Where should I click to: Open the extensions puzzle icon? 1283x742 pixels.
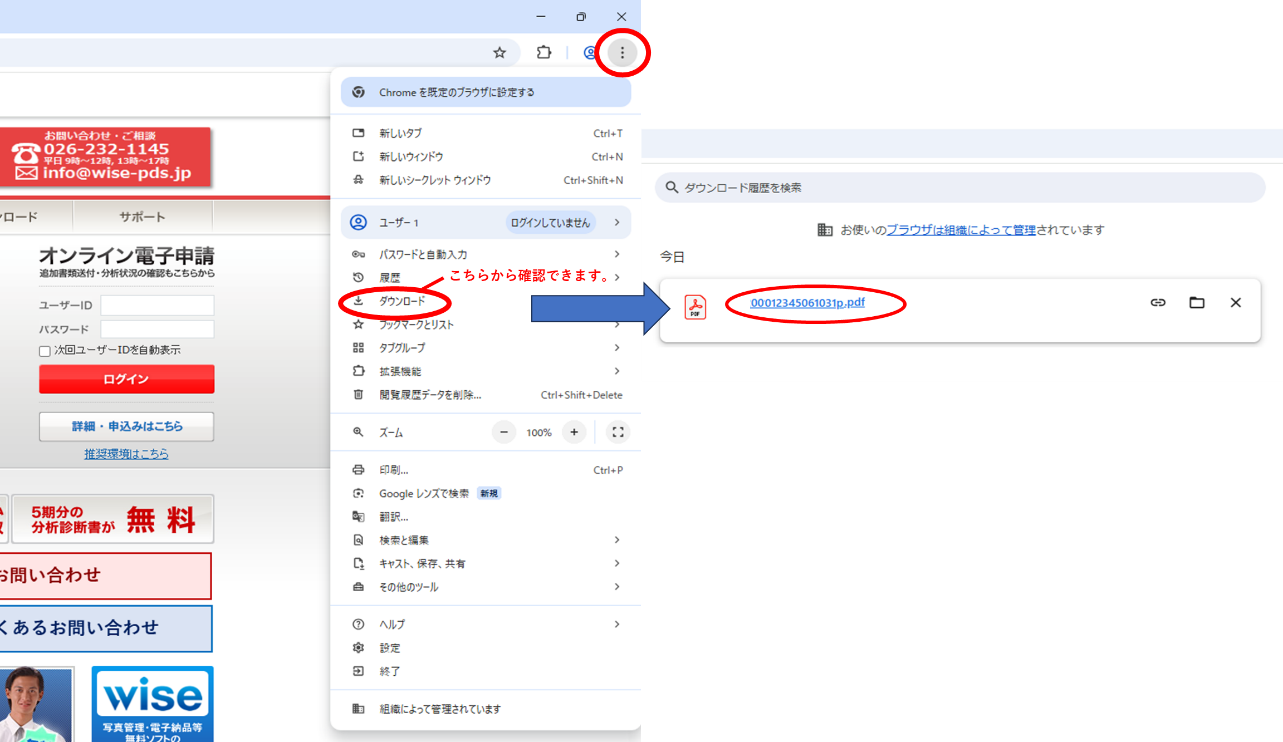tap(544, 53)
